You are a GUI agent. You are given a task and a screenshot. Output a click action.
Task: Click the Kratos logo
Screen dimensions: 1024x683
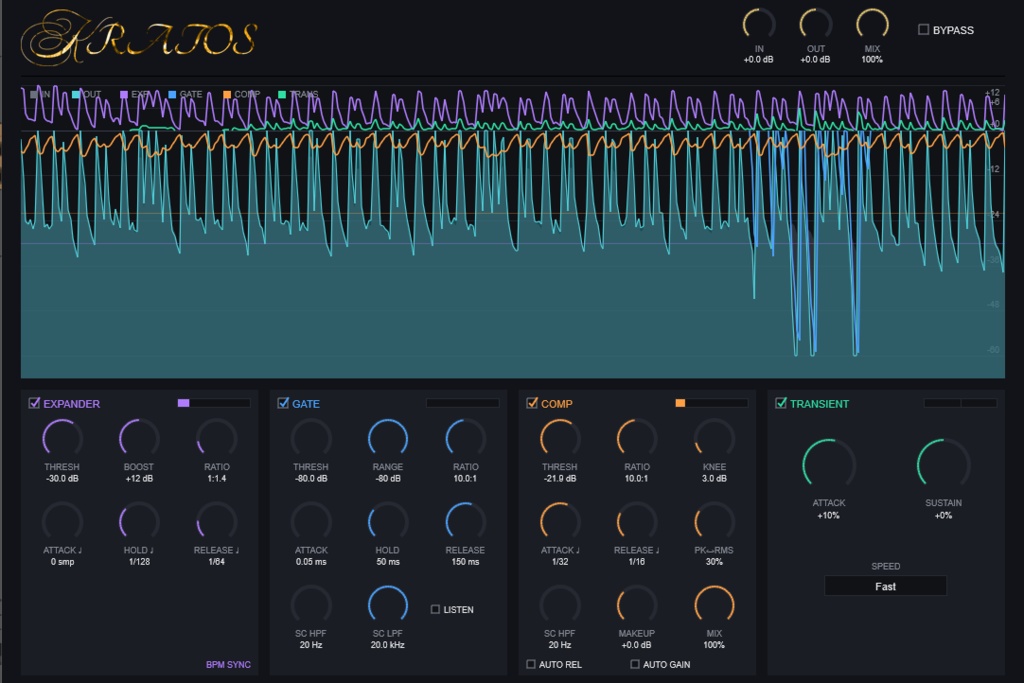139,38
